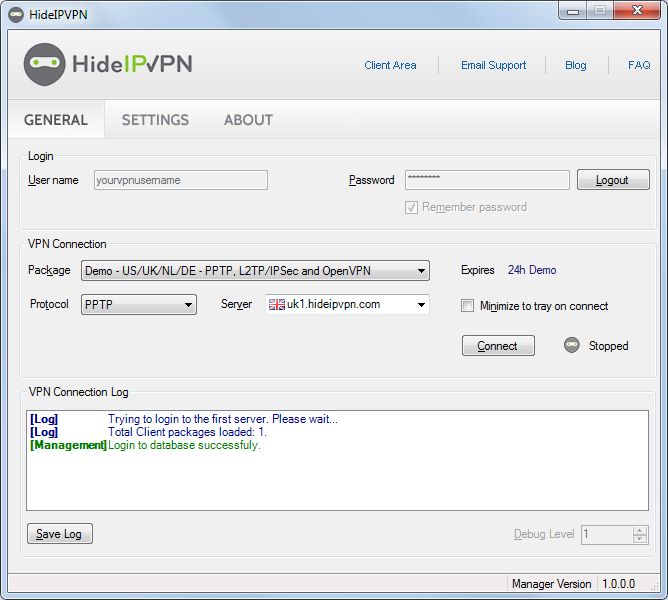Screen dimensions: 668x600
Task: Open the ABOUT tab
Action: pyautogui.click(x=248, y=120)
